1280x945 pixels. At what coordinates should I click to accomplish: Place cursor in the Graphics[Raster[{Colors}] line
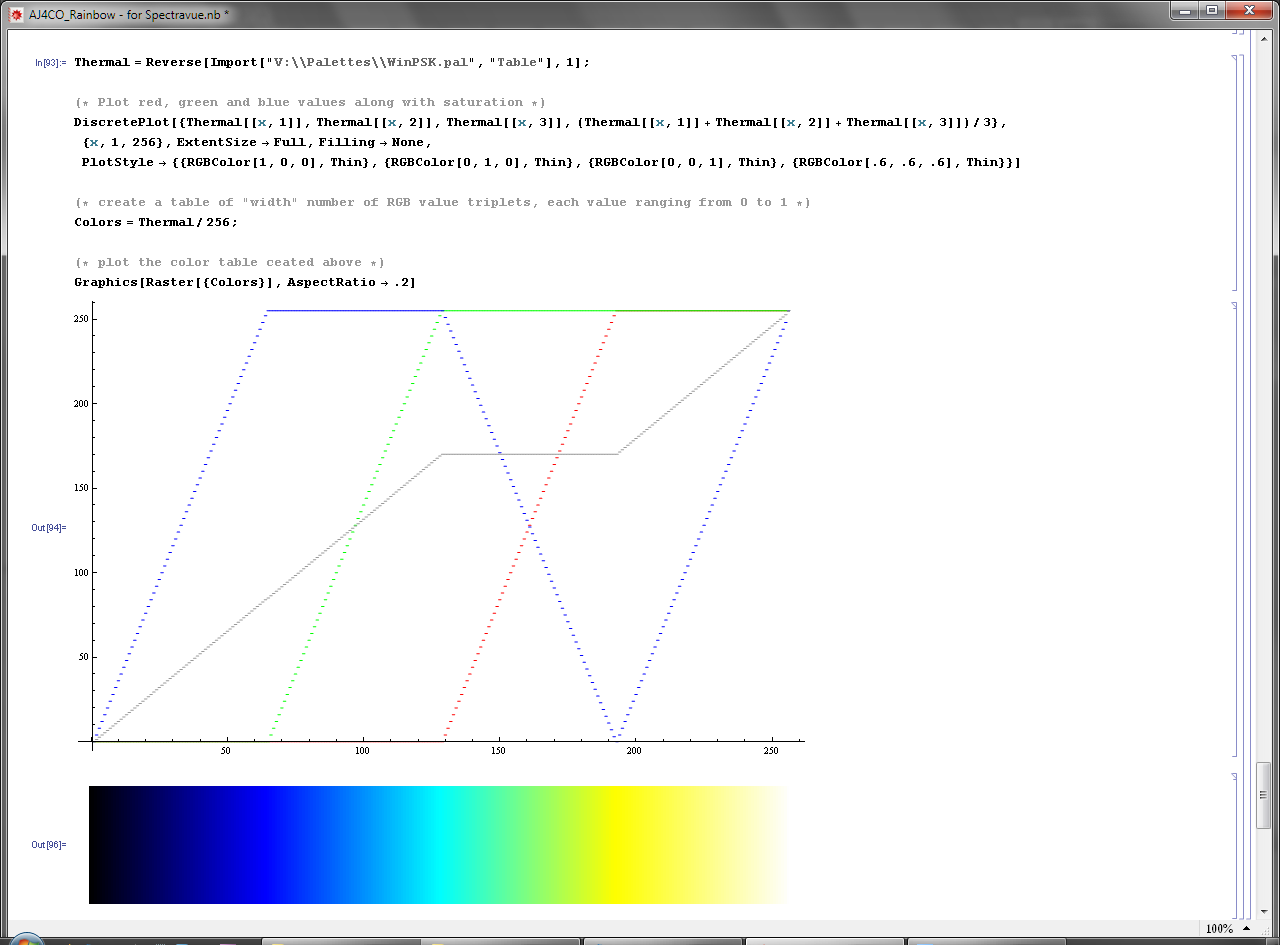coord(245,282)
